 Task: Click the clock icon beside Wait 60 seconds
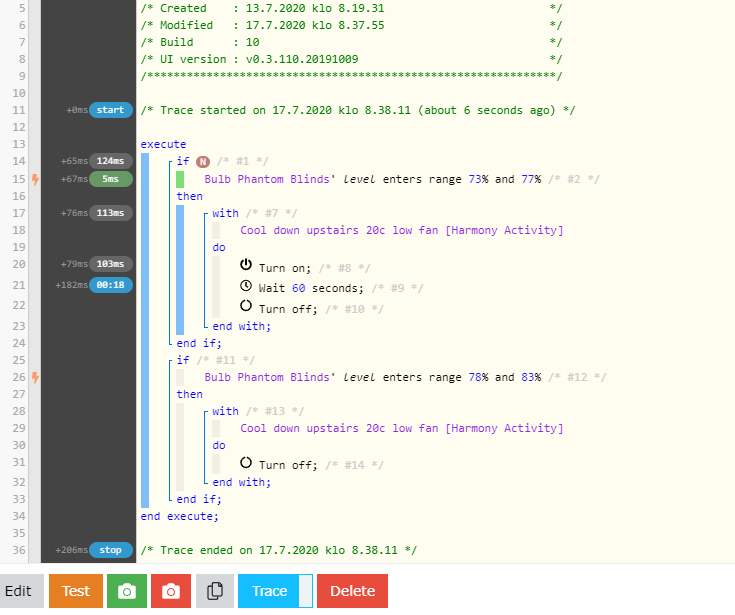(246, 285)
